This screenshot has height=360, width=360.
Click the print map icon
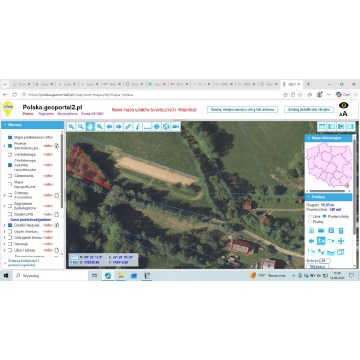pyautogui.click(x=157, y=127)
